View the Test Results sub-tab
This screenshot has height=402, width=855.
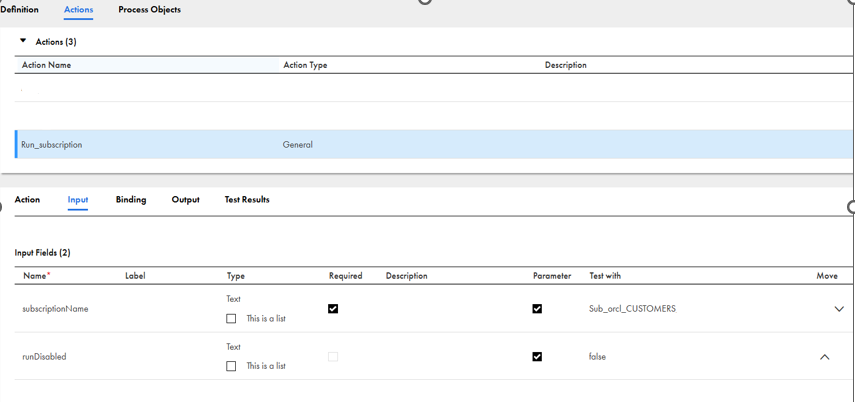point(247,200)
